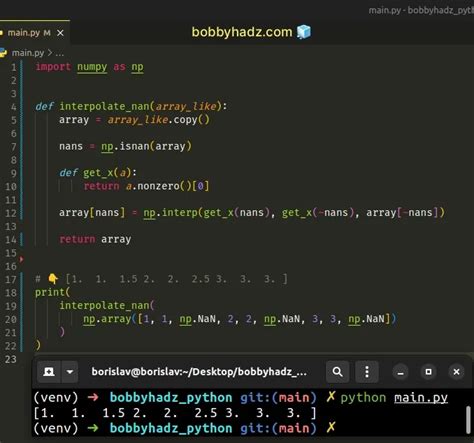Click function name interpolate_nan on line 4
The height and width of the screenshot is (443, 474).
click(x=104, y=106)
